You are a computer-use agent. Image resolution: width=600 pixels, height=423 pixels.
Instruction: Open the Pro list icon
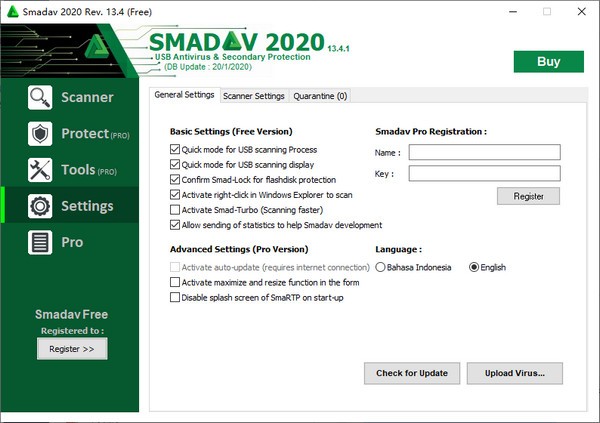pos(40,242)
